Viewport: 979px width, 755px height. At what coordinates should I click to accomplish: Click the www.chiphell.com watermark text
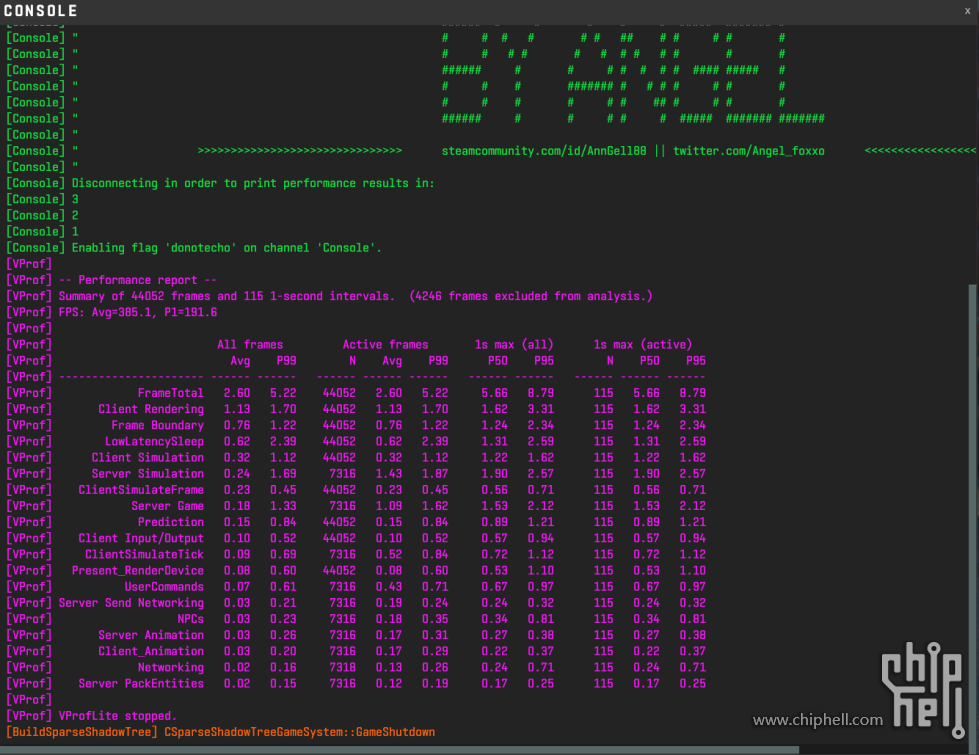tap(818, 720)
